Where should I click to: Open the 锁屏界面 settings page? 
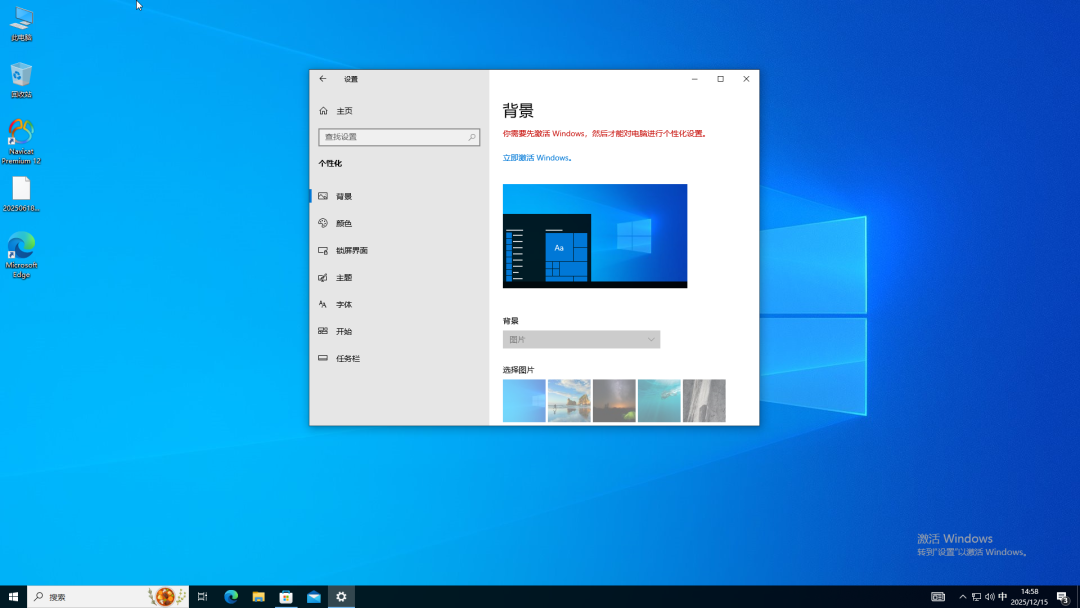point(399,251)
